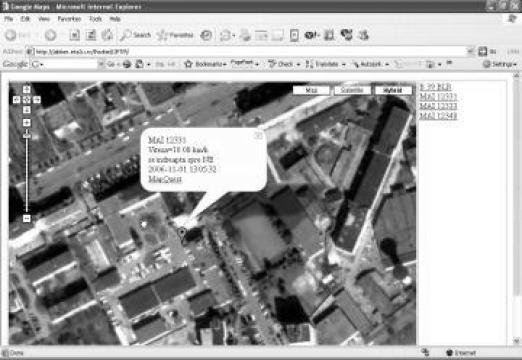Click the page vertical scrollbar
Viewport: 522px width, 360px height.
click(517, 187)
